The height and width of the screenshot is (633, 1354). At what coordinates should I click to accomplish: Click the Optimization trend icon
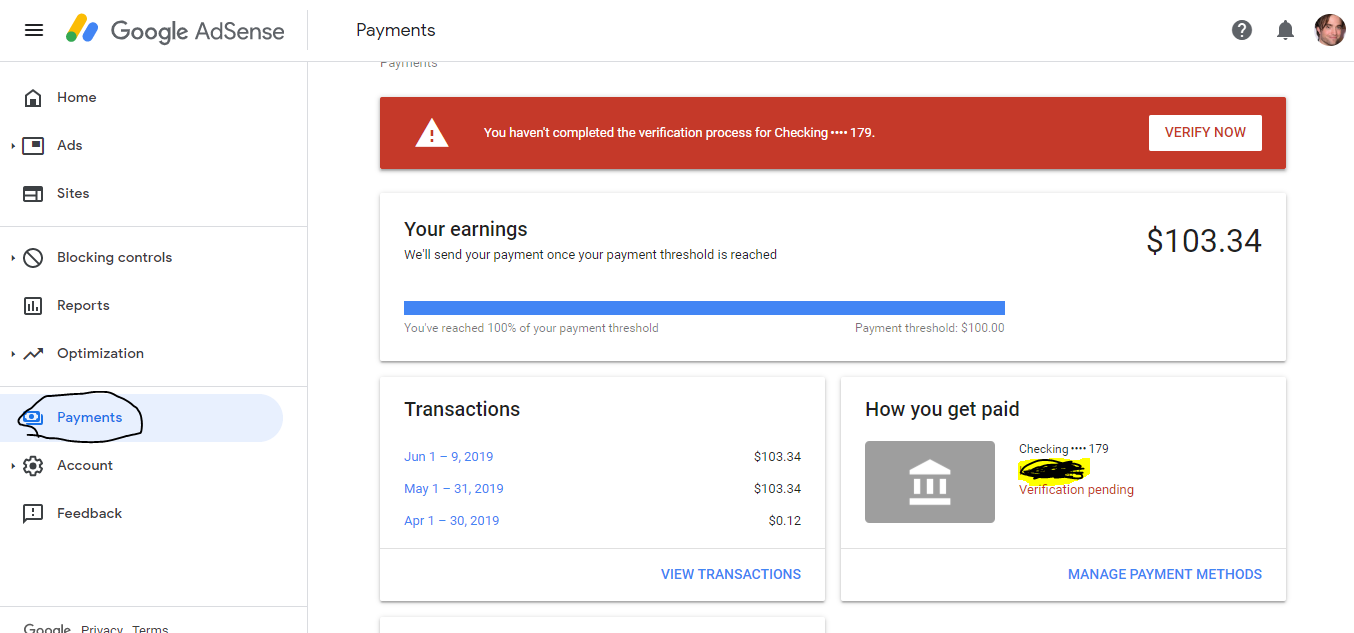coord(33,353)
